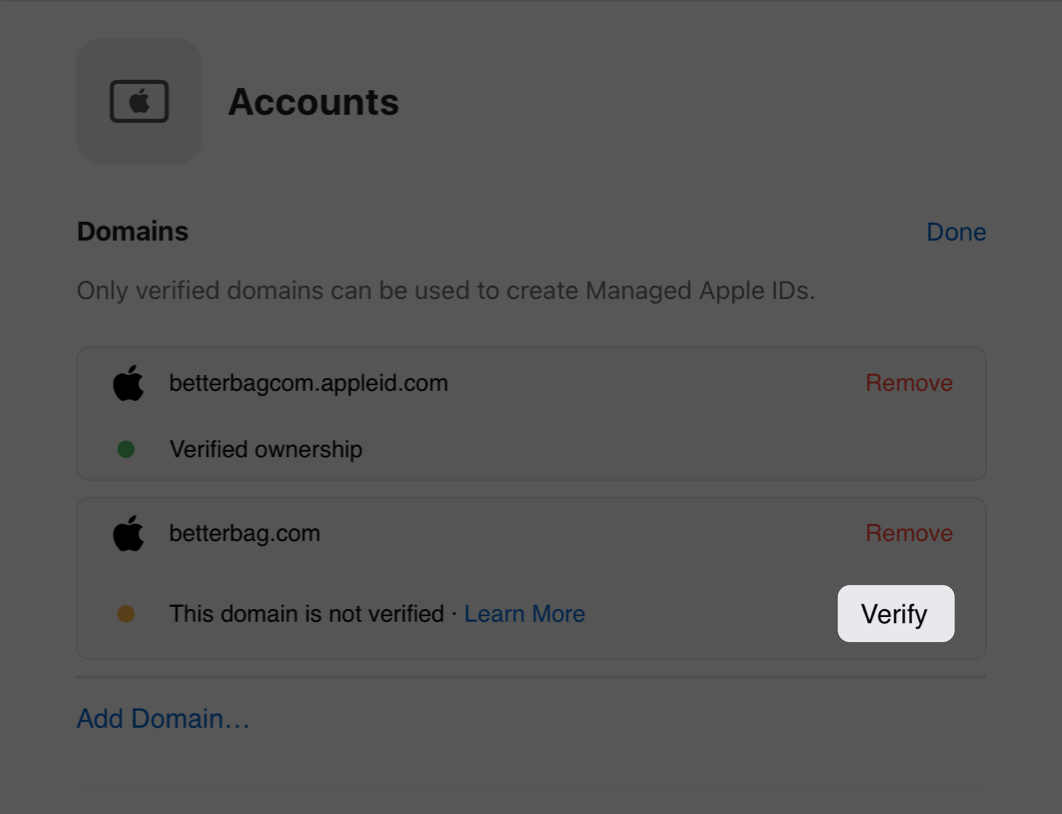Click the green verified status dot

point(125,449)
